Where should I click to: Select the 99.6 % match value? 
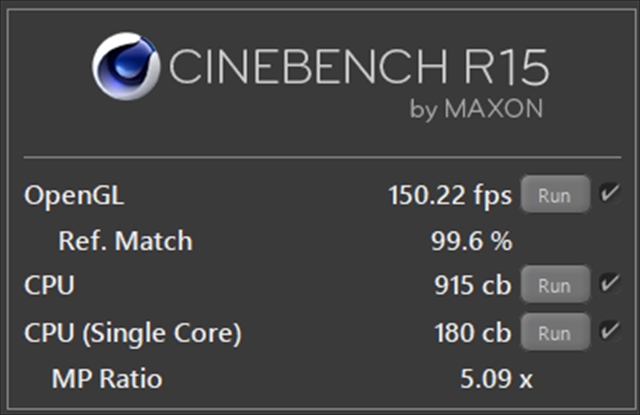coord(471,241)
